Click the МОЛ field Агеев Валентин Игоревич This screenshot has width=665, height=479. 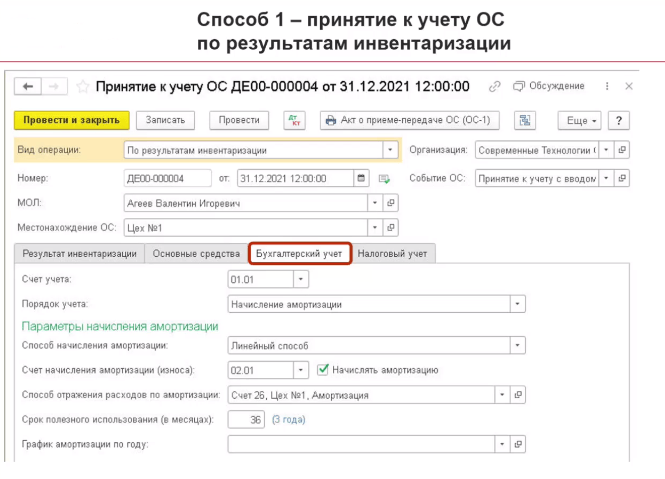click(x=246, y=203)
